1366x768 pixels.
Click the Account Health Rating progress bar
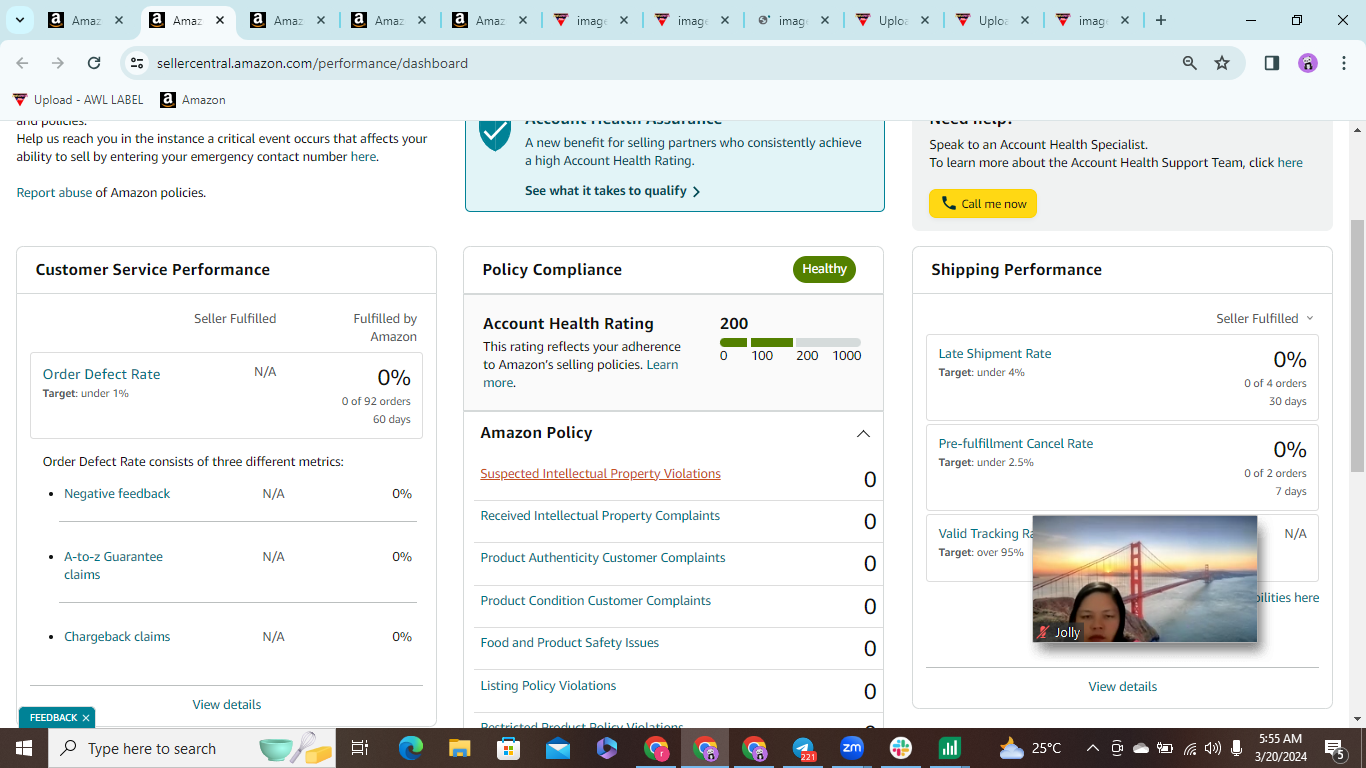click(x=790, y=342)
